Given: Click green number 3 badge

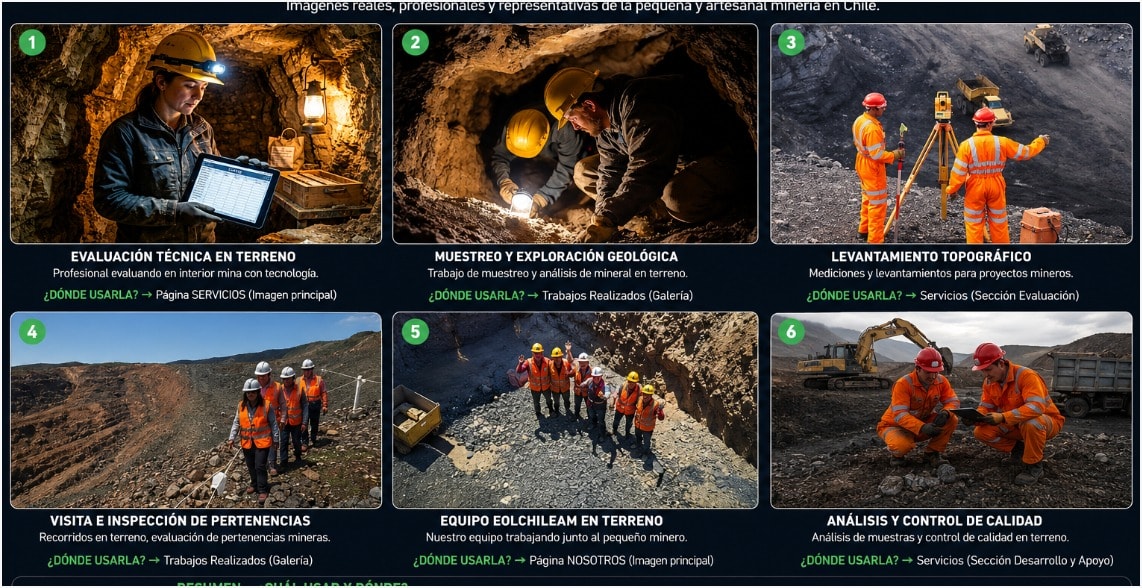Looking at the screenshot, I should (x=792, y=42).
